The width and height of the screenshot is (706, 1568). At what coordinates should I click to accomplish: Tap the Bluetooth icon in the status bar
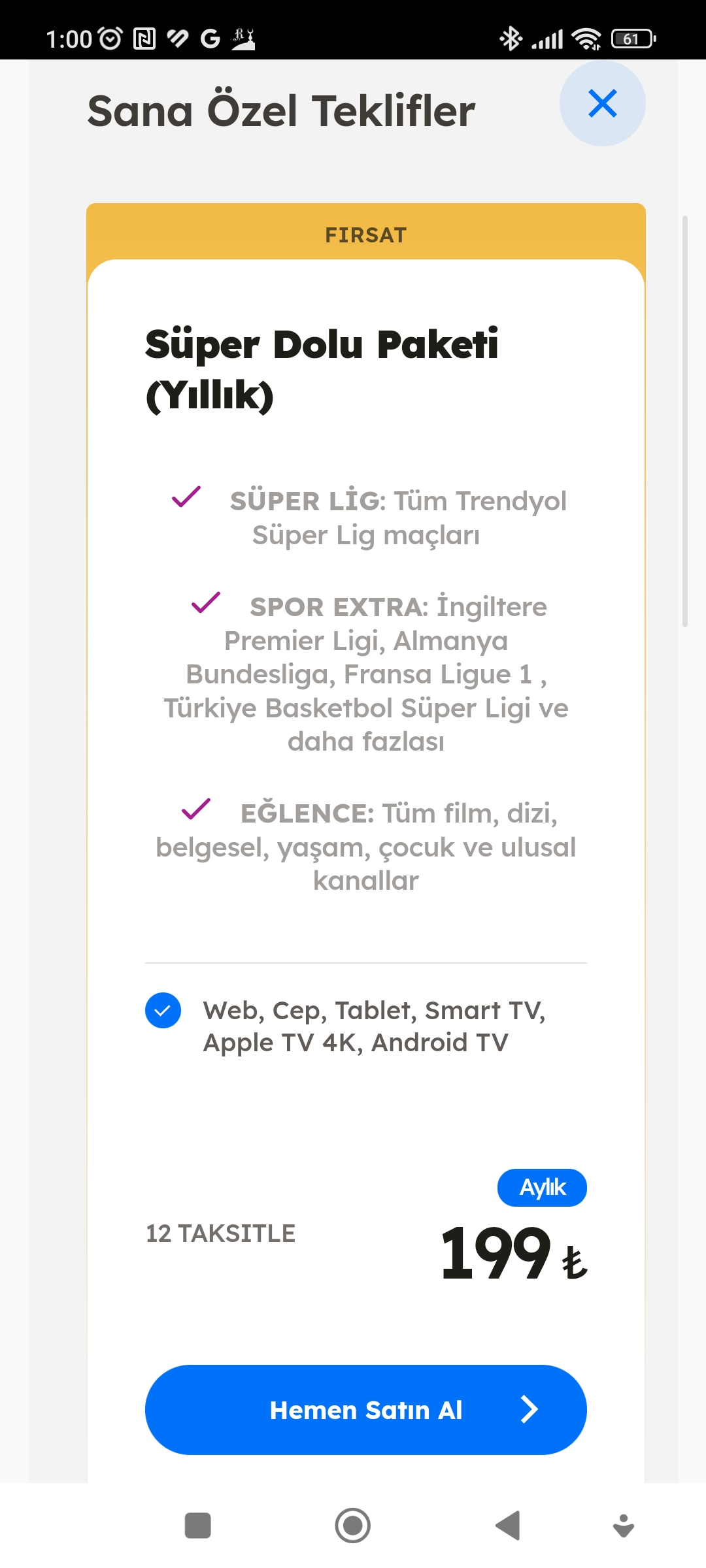click(511, 39)
